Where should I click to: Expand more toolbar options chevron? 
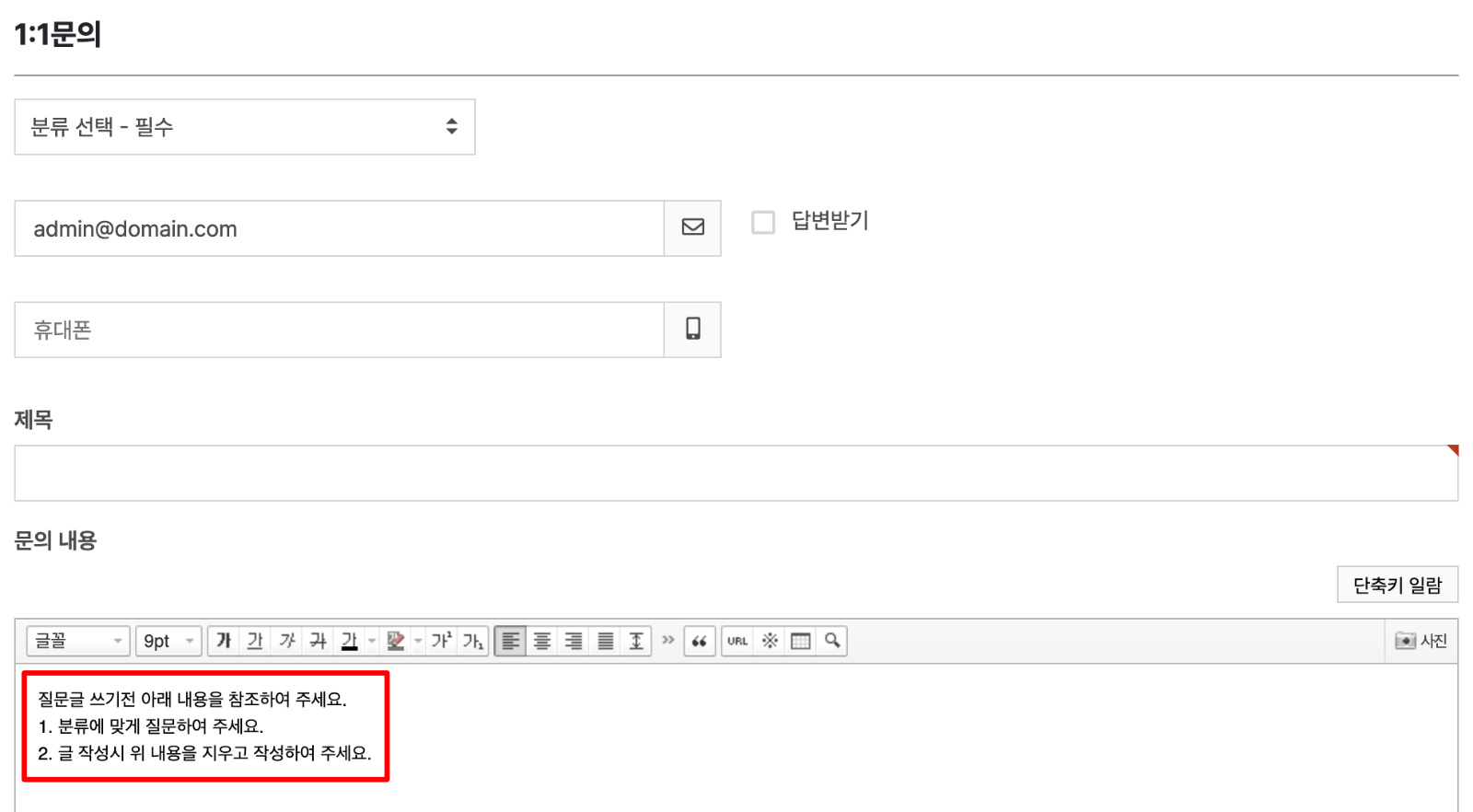click(x=668, y=640)
